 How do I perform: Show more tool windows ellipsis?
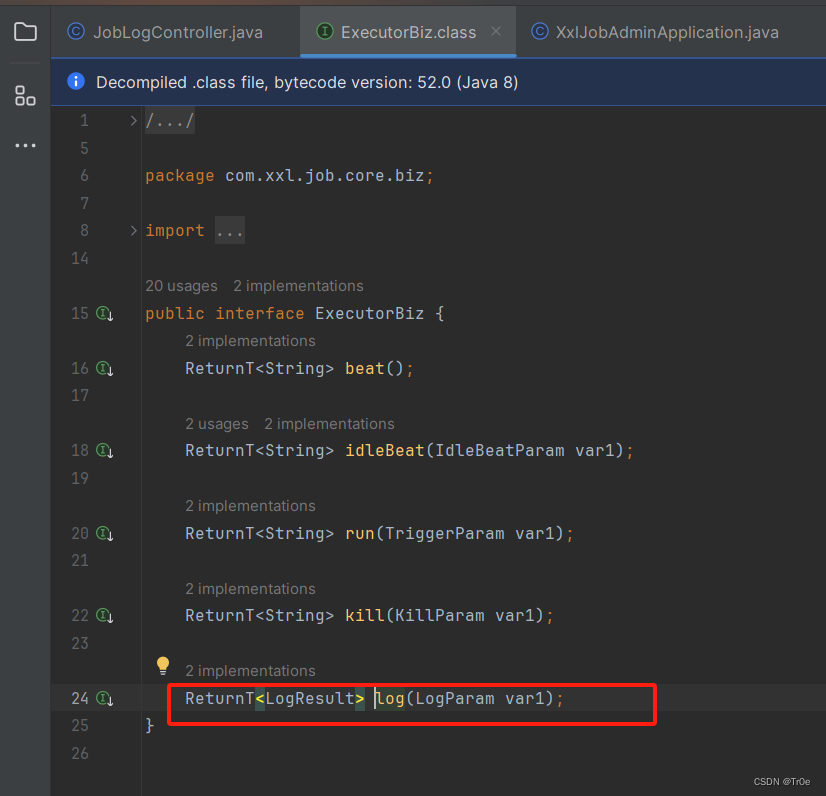point(25,145)
